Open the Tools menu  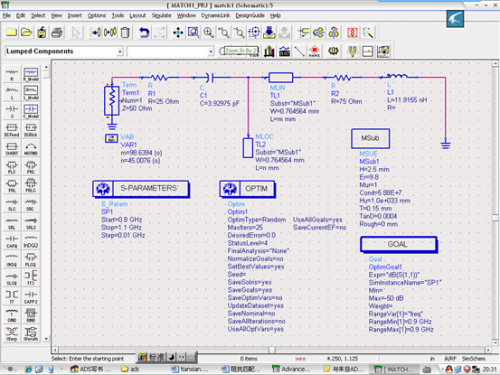pyautogui.click(x=118, y=15)
